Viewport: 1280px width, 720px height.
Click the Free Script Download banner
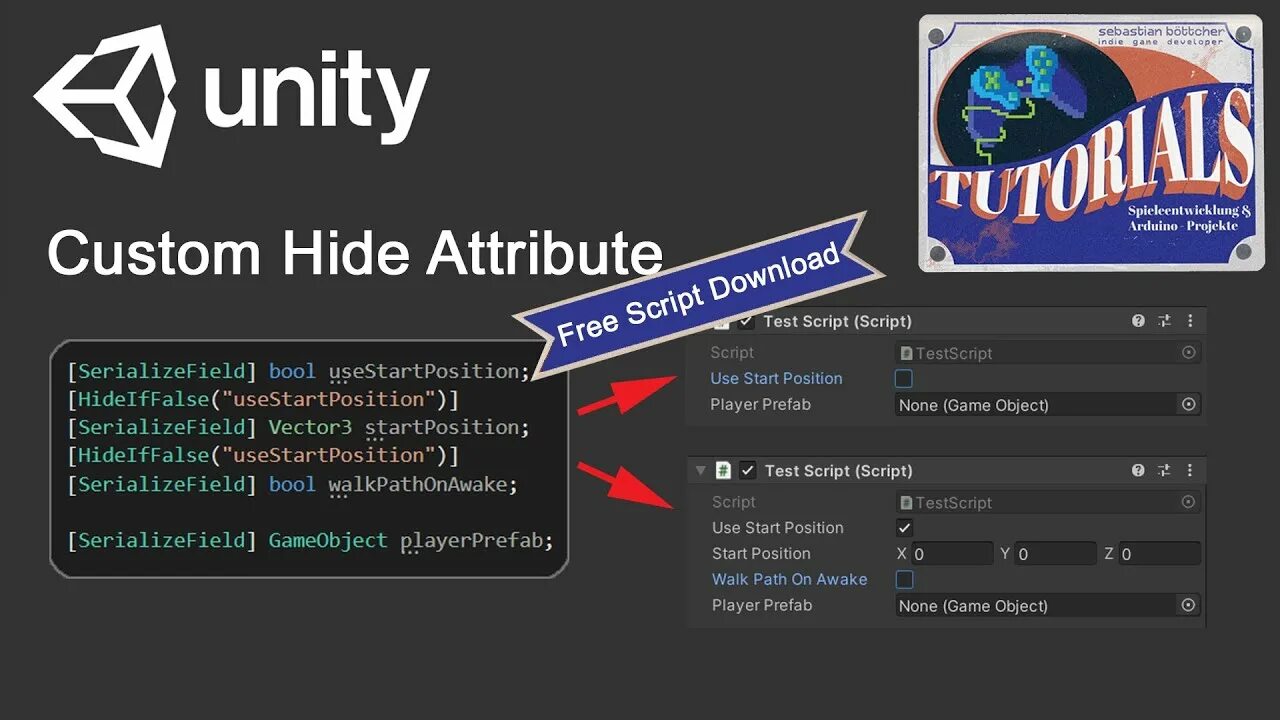tap(698, 295)
